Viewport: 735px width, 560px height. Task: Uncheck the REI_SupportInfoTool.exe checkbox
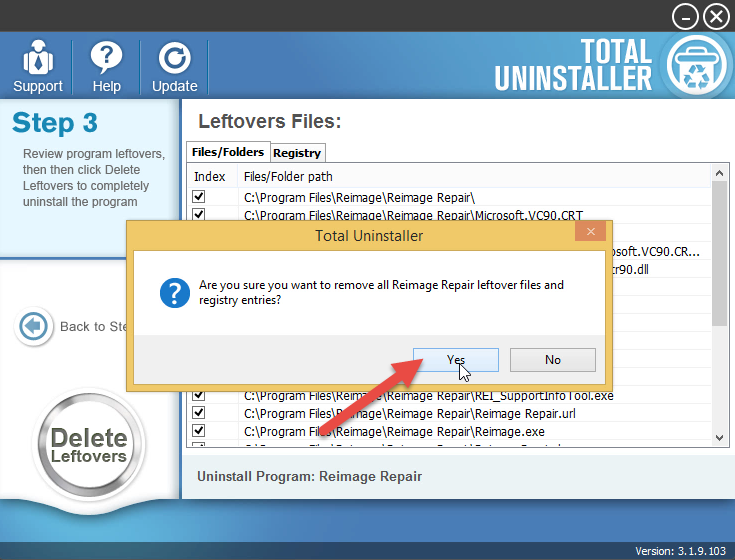(x=199, y=396)
